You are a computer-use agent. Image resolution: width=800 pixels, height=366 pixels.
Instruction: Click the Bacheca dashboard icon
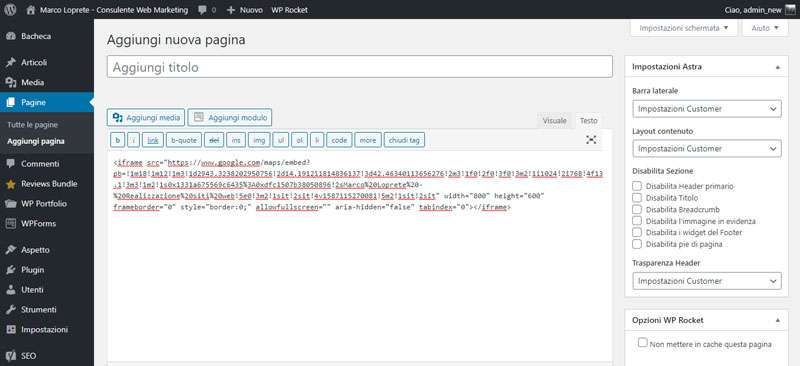11,36
